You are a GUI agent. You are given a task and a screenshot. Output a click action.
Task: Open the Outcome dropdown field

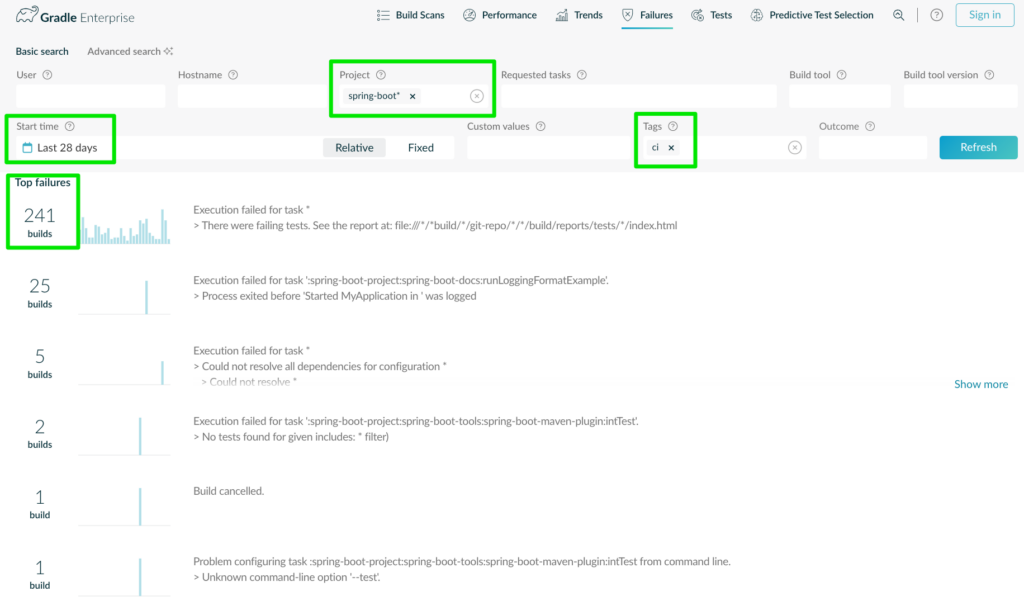[x=873, y=148]
